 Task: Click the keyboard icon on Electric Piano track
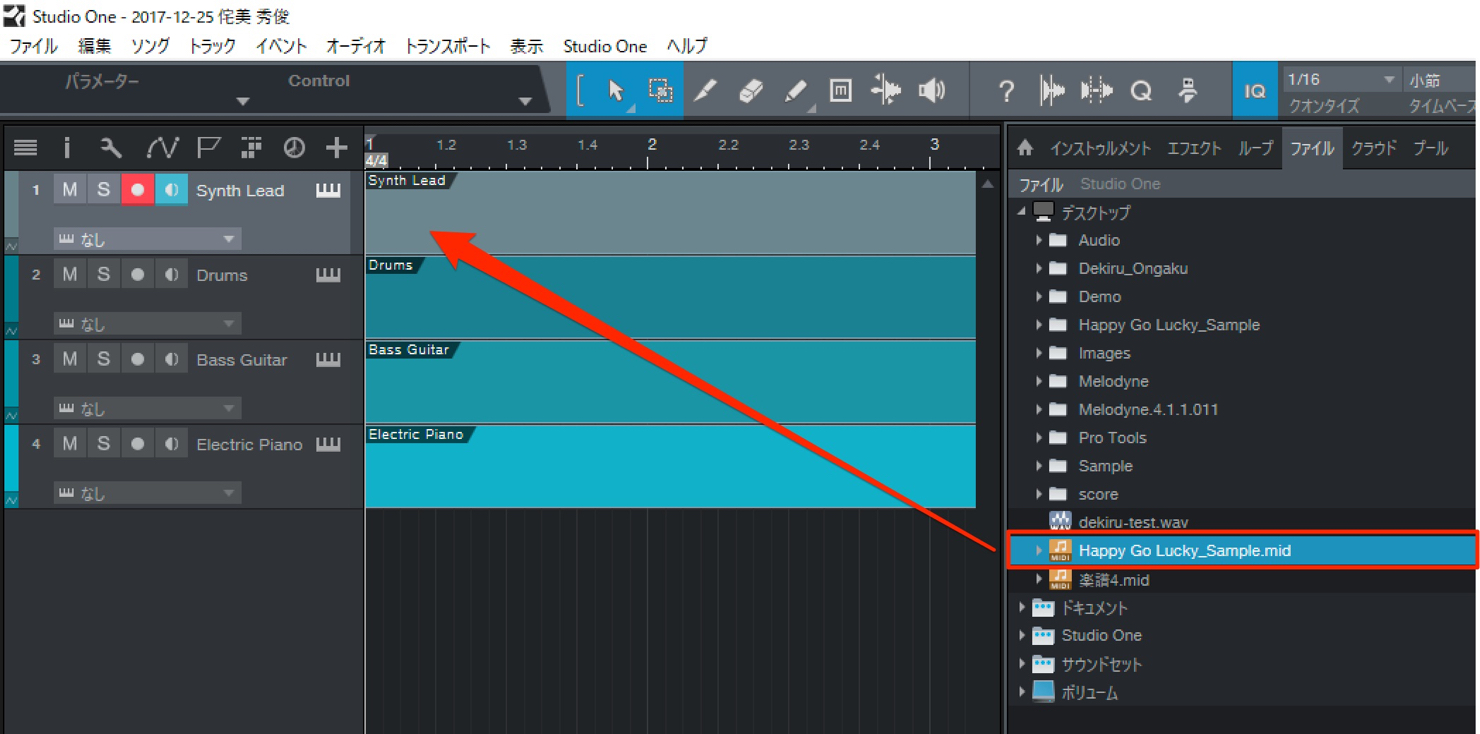point(328,444)
